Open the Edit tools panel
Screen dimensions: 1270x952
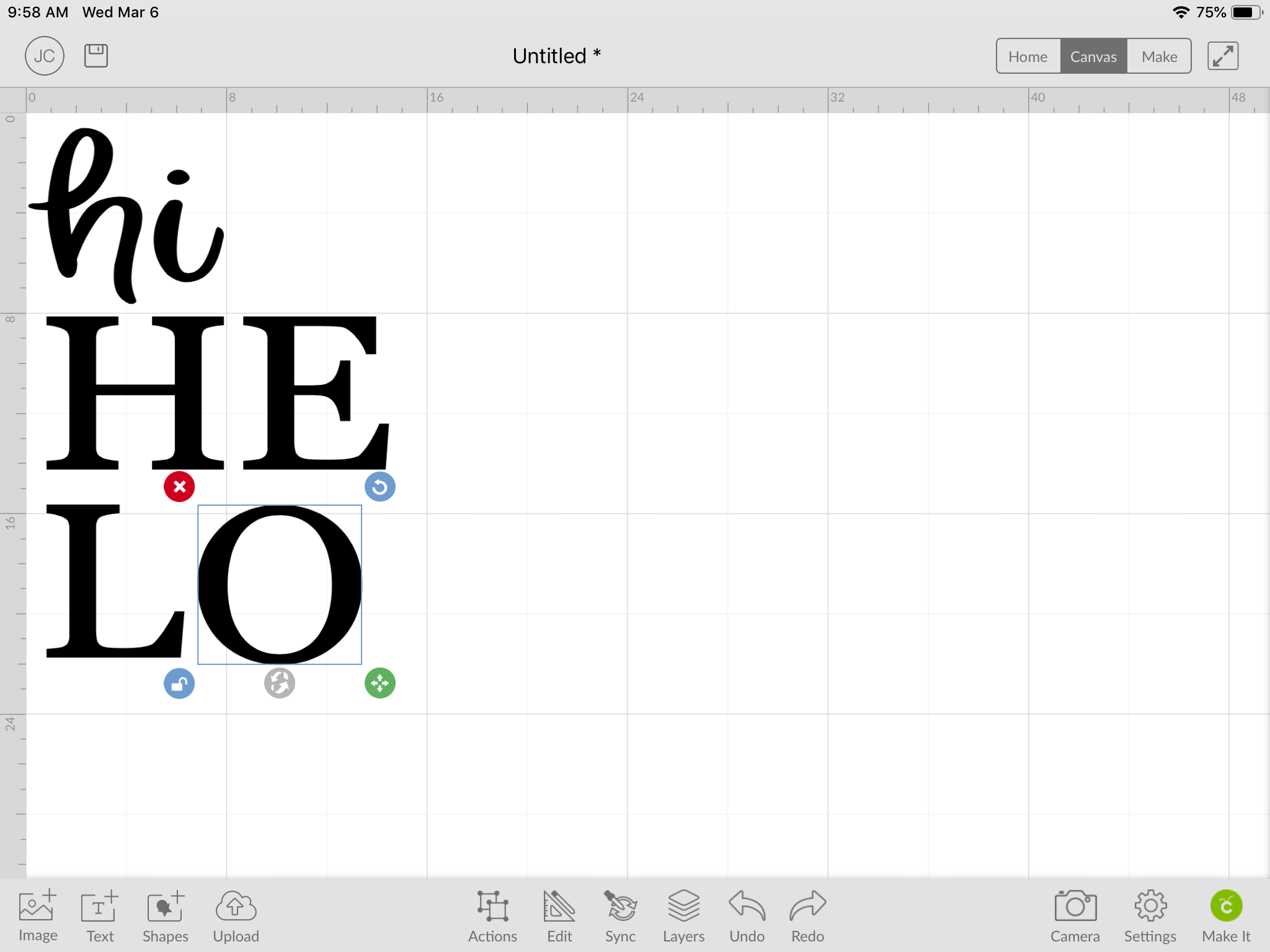(559, 916)
